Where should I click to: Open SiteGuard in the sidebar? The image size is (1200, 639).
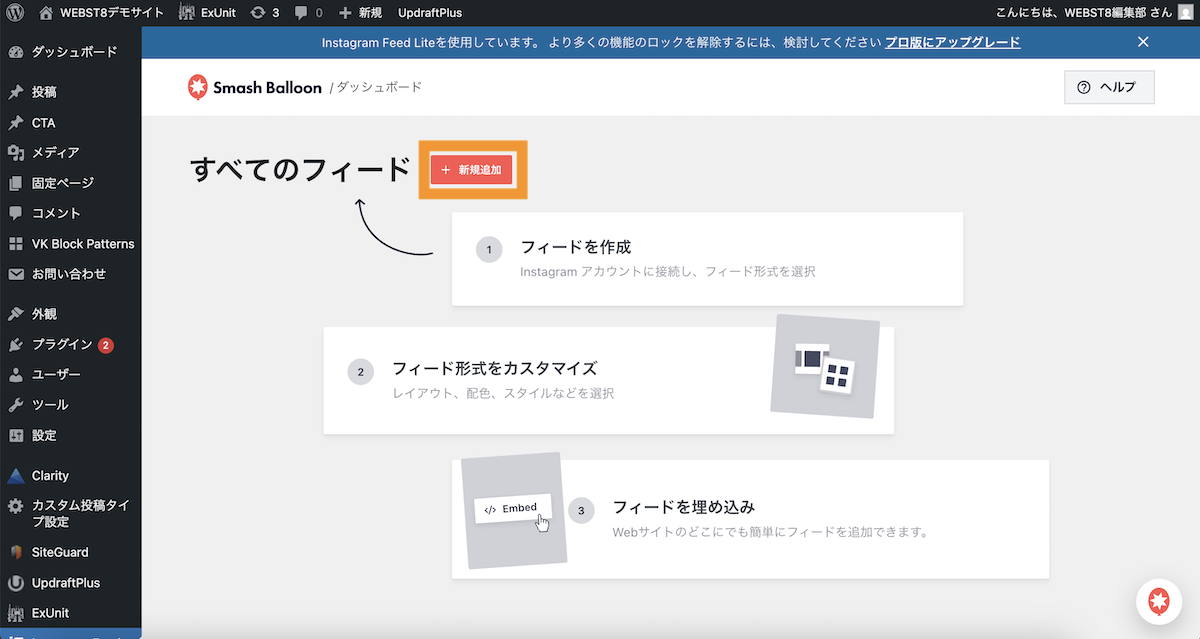(x=60, y=552)
